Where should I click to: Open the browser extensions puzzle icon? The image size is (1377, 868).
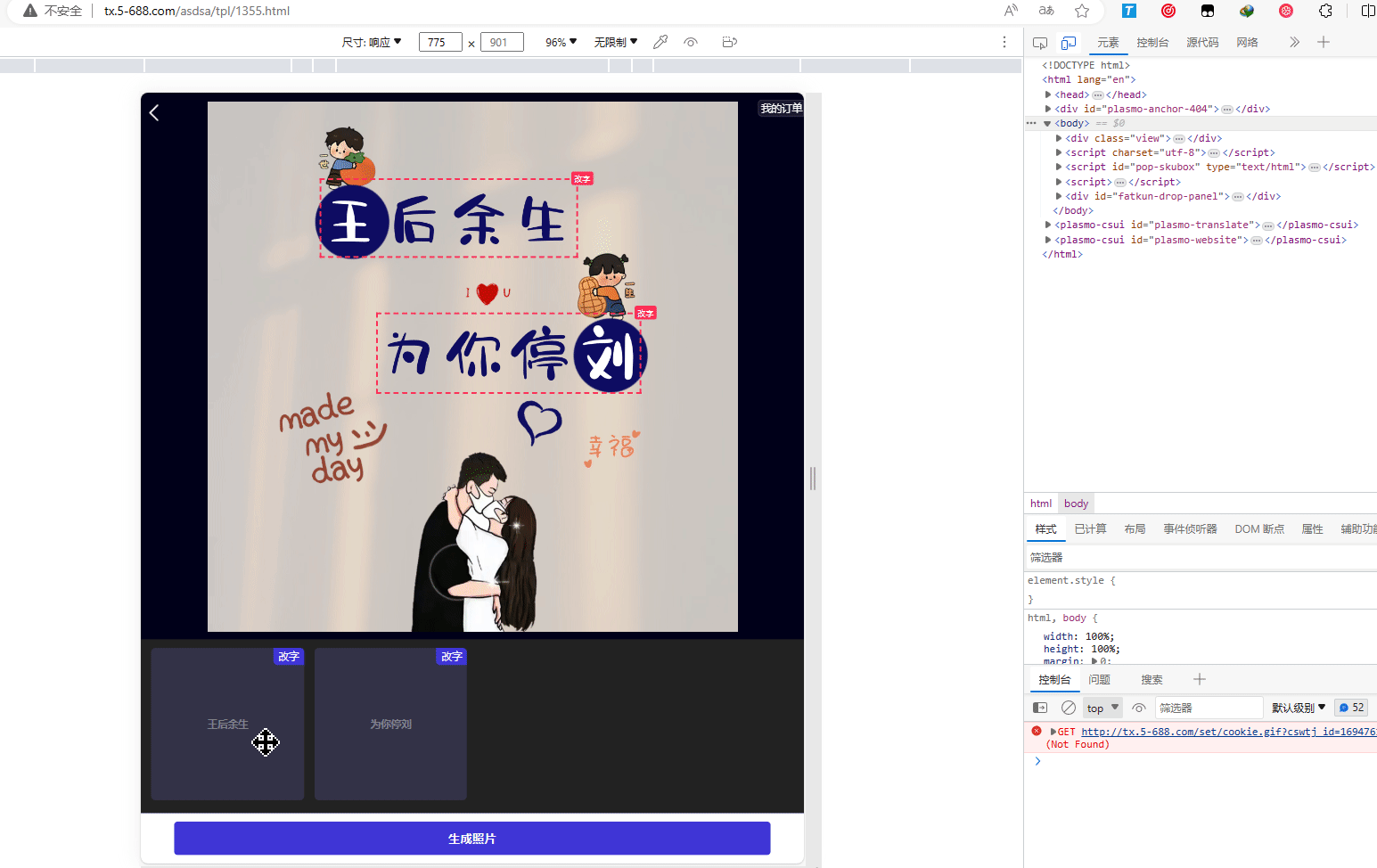[1325, 11]
